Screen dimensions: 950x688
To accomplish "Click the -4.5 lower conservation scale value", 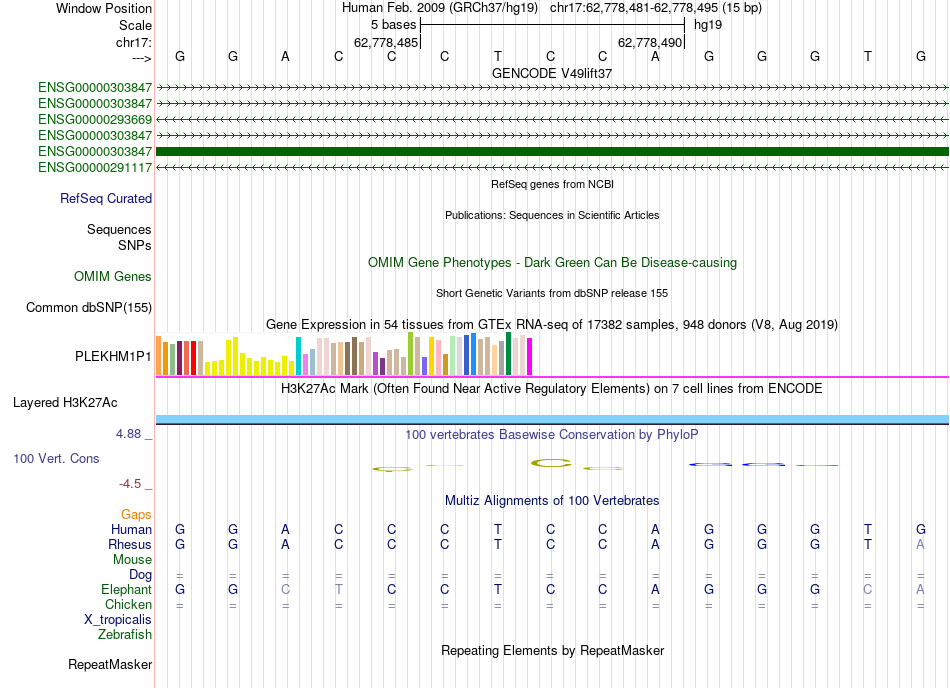I will [x=130, y=484].
